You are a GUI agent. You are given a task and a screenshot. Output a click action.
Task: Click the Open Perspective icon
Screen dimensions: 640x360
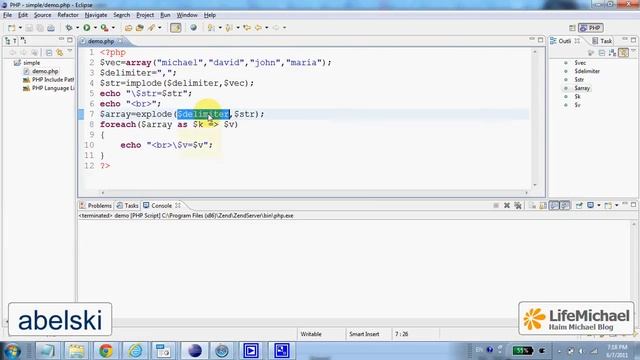[572, 28]
